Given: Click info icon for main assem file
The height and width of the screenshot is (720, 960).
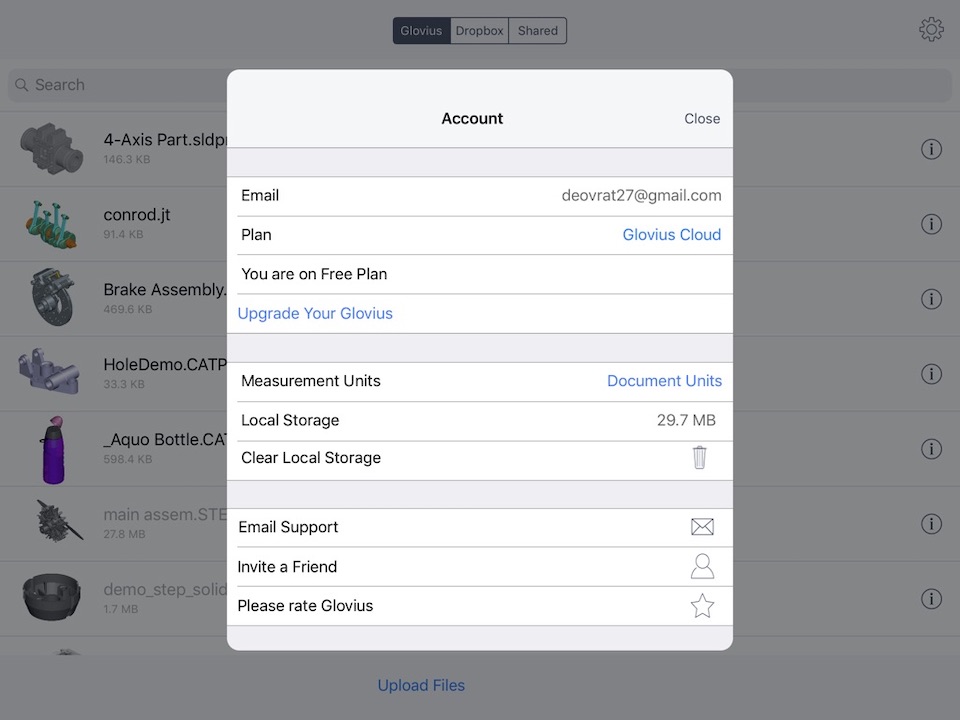Looking at the screenshot, I should 931,524.
